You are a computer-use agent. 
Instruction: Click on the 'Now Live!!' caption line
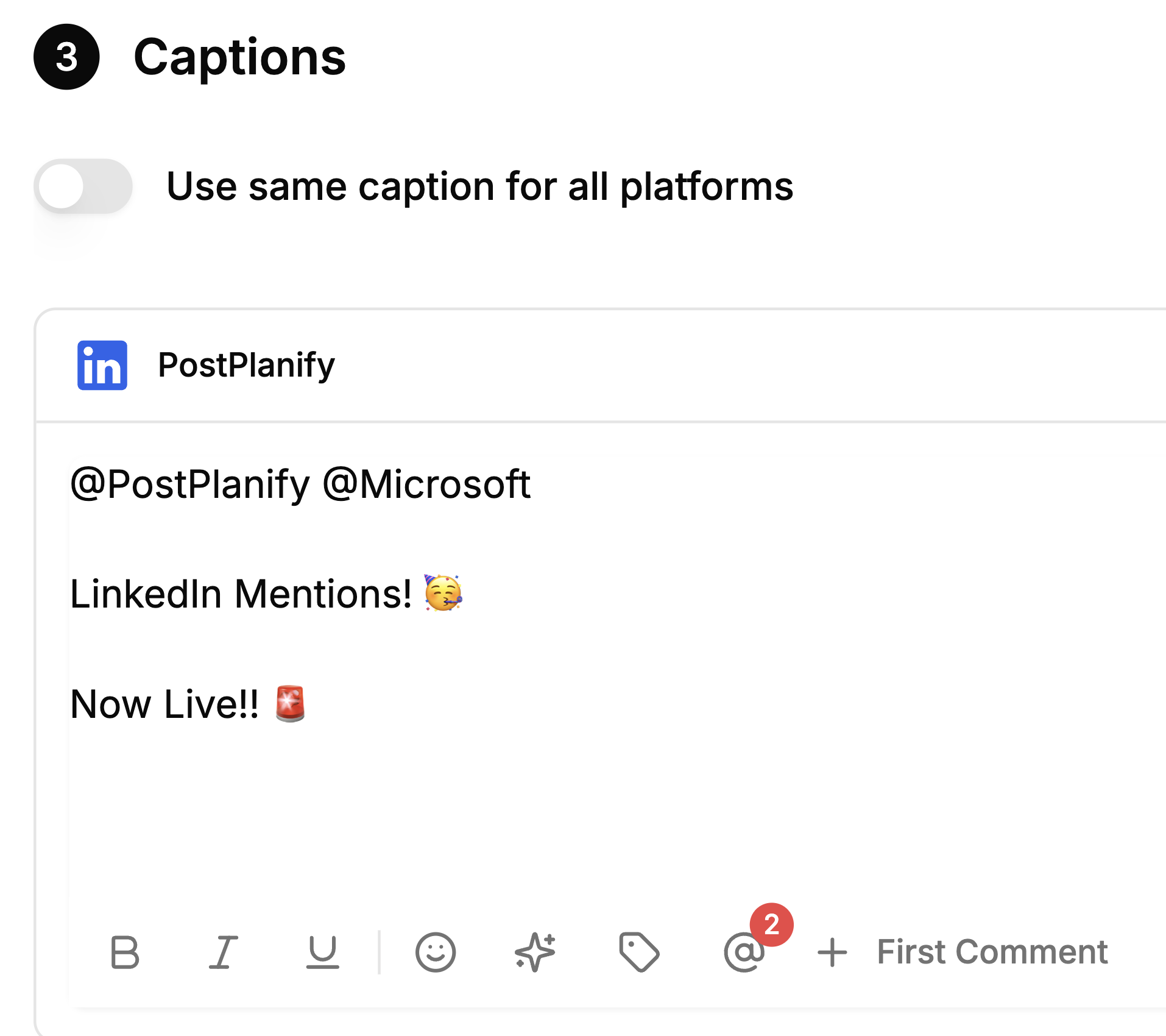164,704
